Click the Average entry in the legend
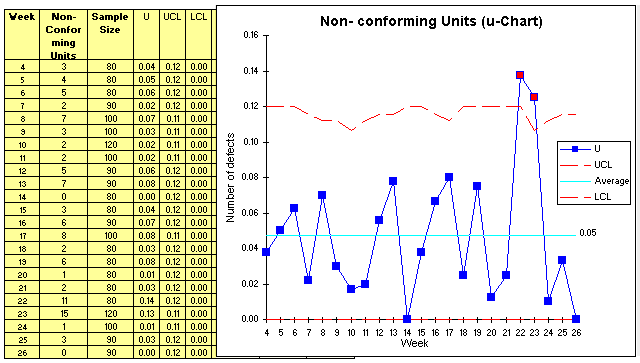Screen dimensions: 640x363 [594, 181]
